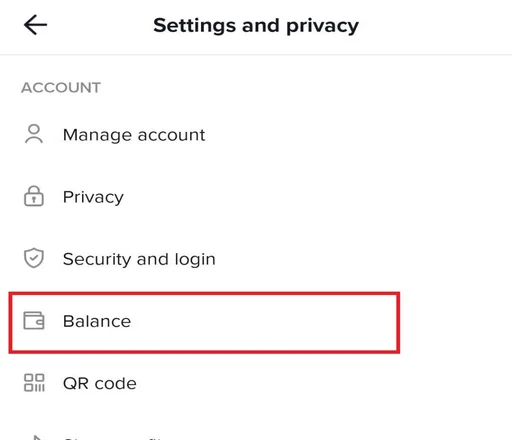The width and height of the screenshot is (512, 440).
Task: Tap the QR code grid icon
Action: (34, 383)
